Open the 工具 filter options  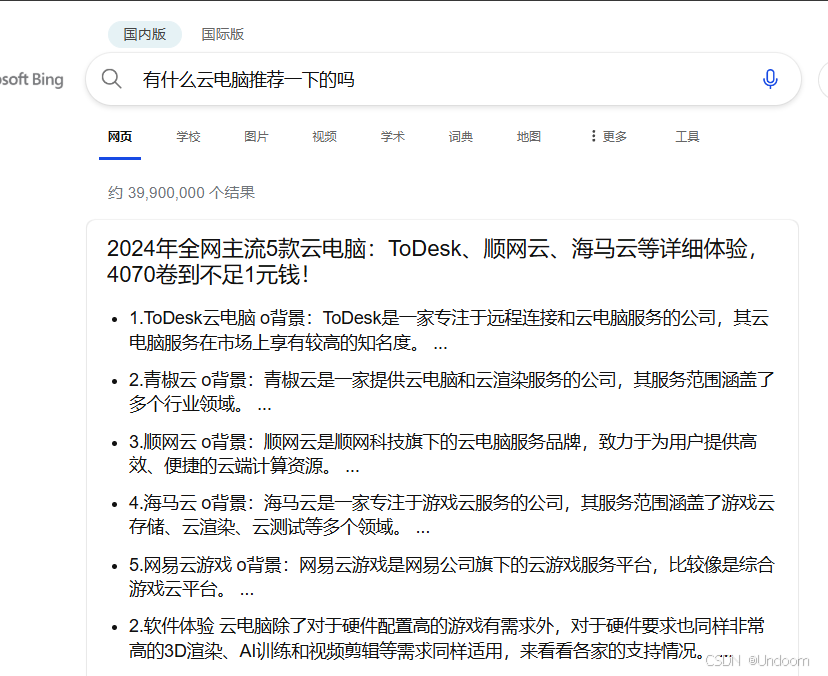pos(687,137)
